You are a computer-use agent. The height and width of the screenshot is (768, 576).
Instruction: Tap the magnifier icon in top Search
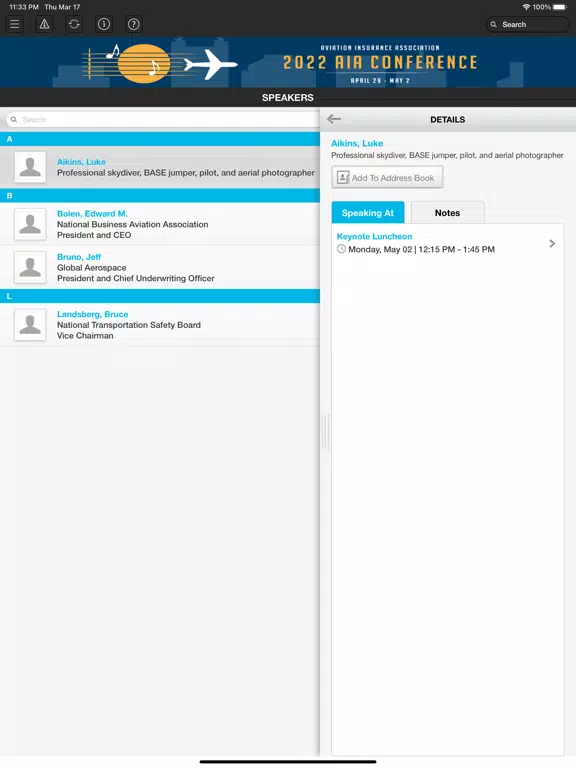click(493, 24)
